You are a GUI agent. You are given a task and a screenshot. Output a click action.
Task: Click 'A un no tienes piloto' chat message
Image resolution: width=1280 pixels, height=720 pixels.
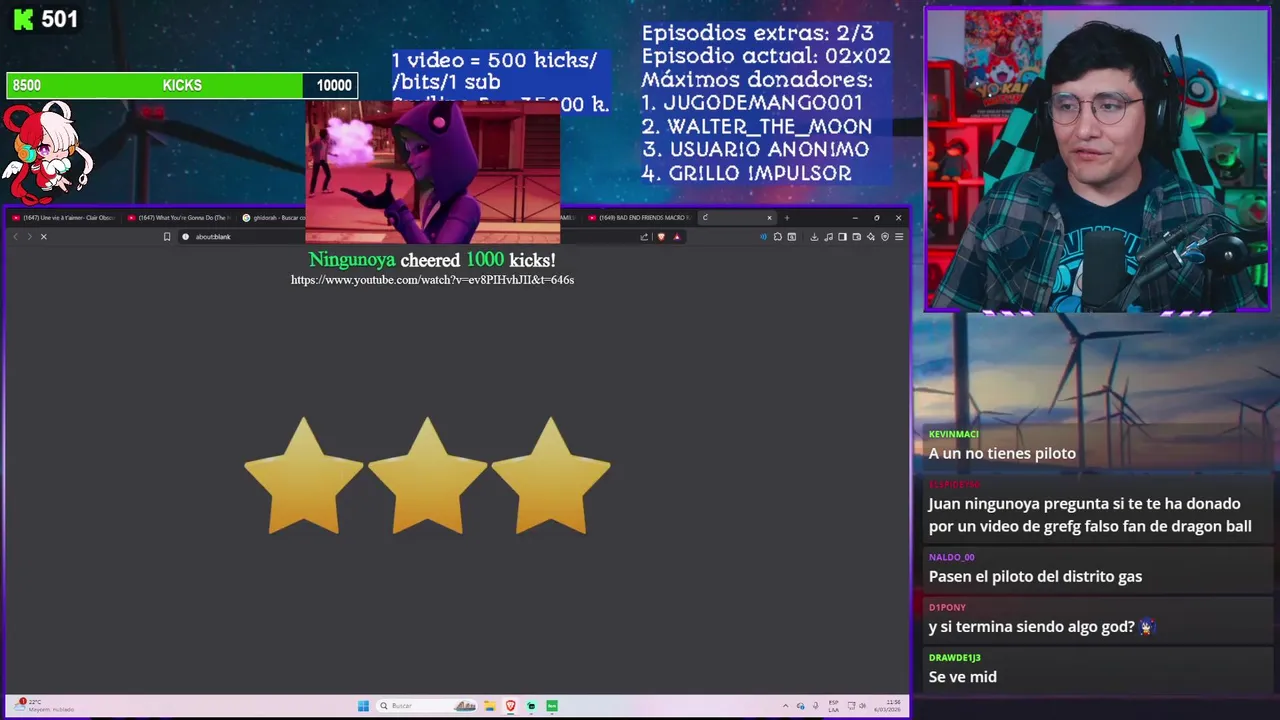[x=1002, y=453]
